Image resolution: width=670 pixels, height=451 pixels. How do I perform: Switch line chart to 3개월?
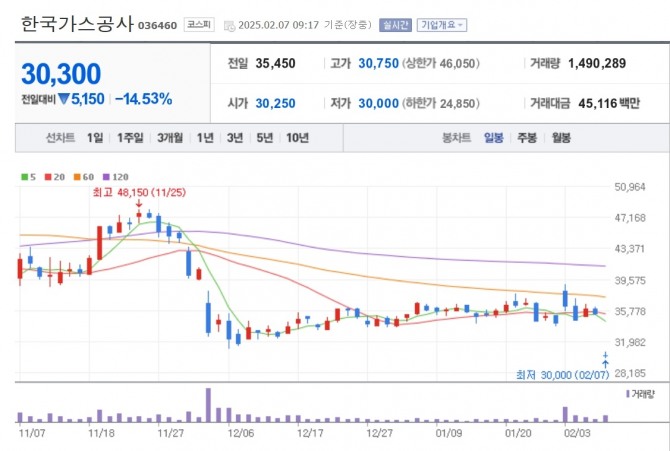[172, 138]
